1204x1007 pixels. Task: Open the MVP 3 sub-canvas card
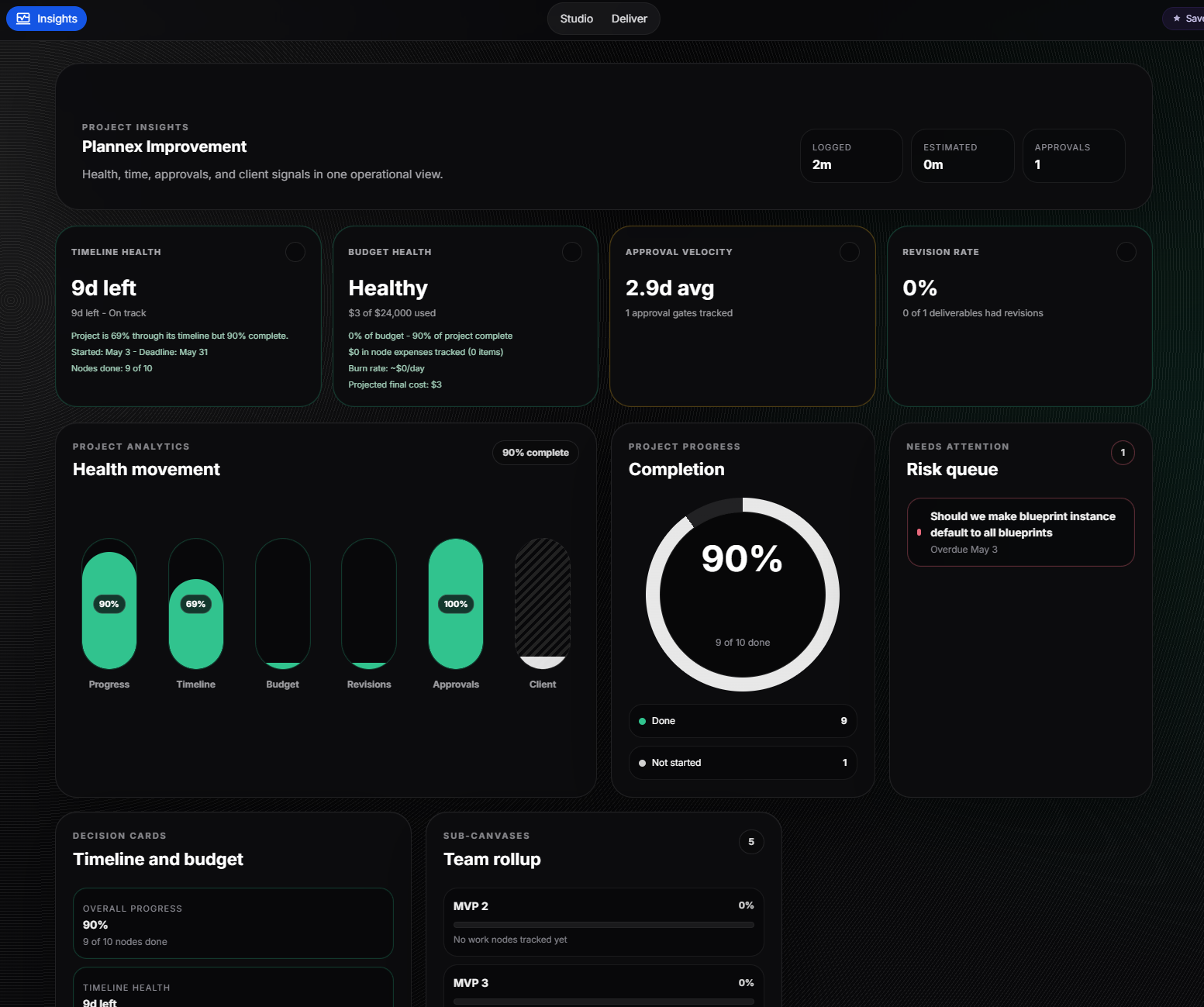[x=604, y=986]
